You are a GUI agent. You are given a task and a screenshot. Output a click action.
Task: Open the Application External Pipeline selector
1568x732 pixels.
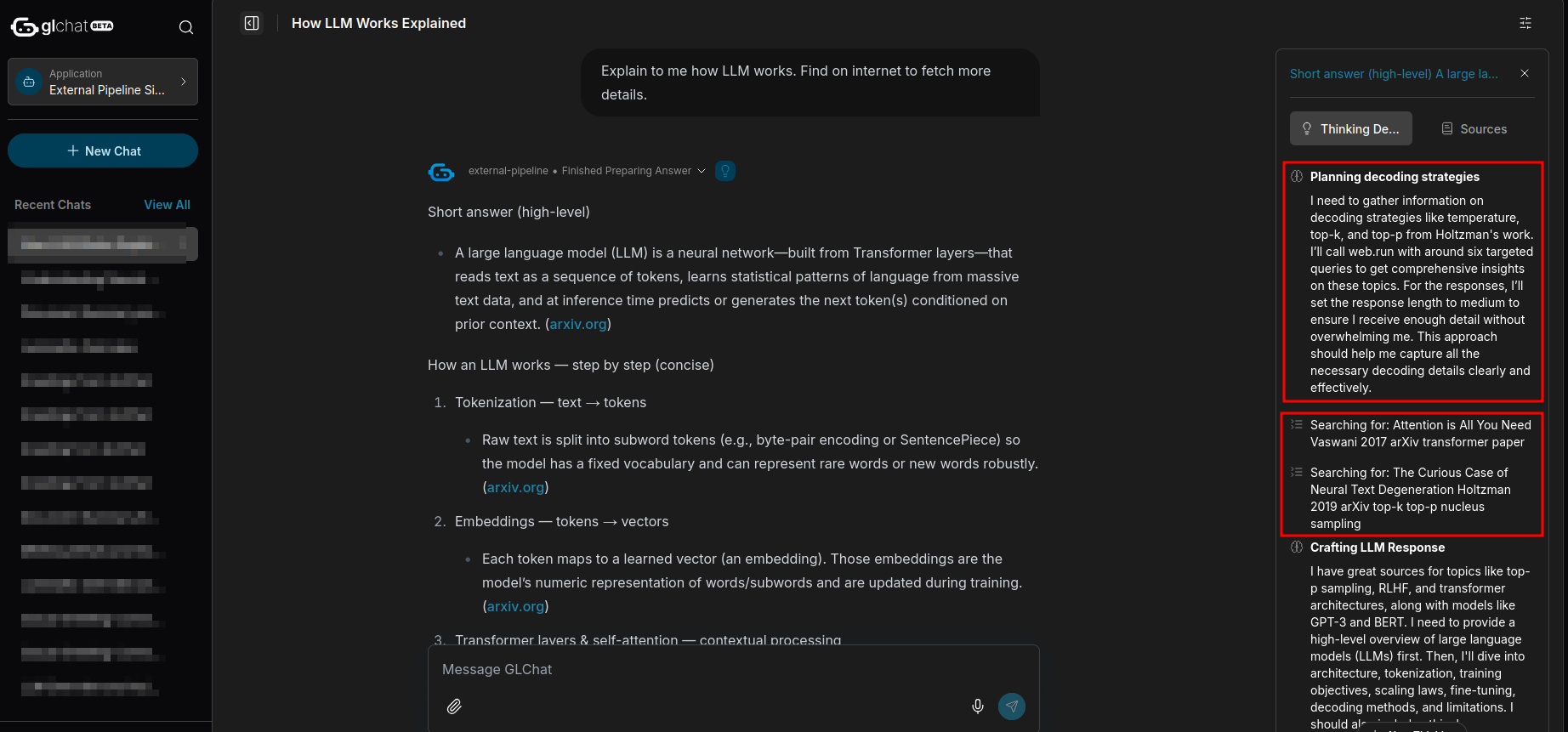(103, 82)
